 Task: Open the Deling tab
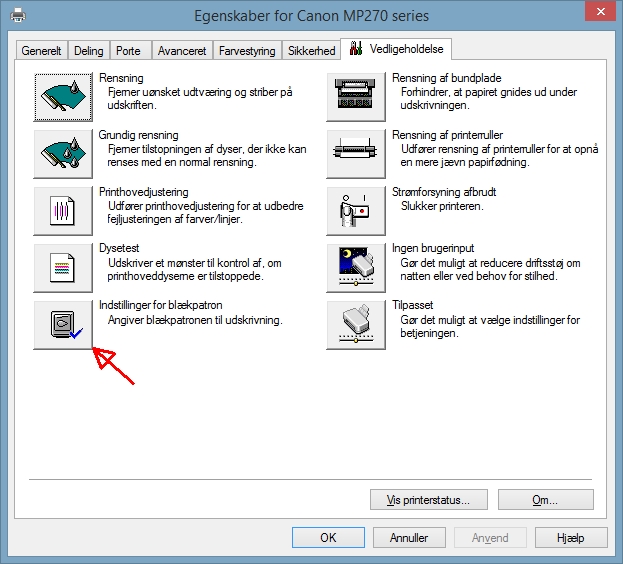click(x=88, y=51)
